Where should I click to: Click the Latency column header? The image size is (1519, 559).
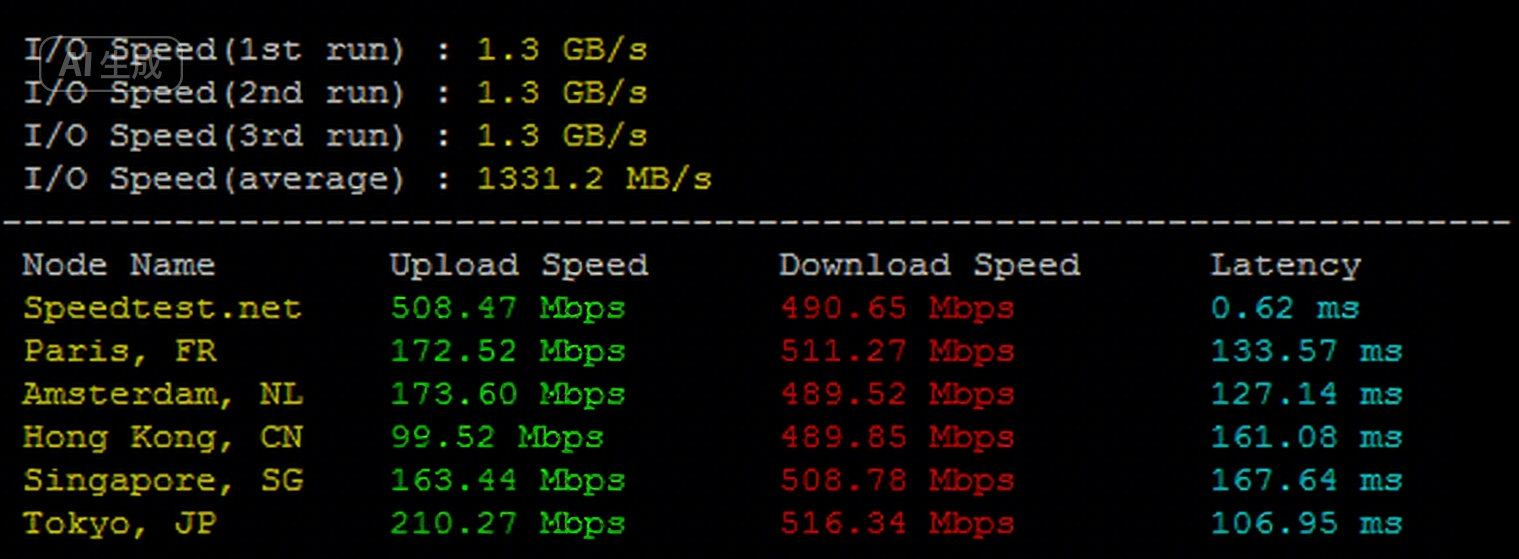tap(1285, 265)
